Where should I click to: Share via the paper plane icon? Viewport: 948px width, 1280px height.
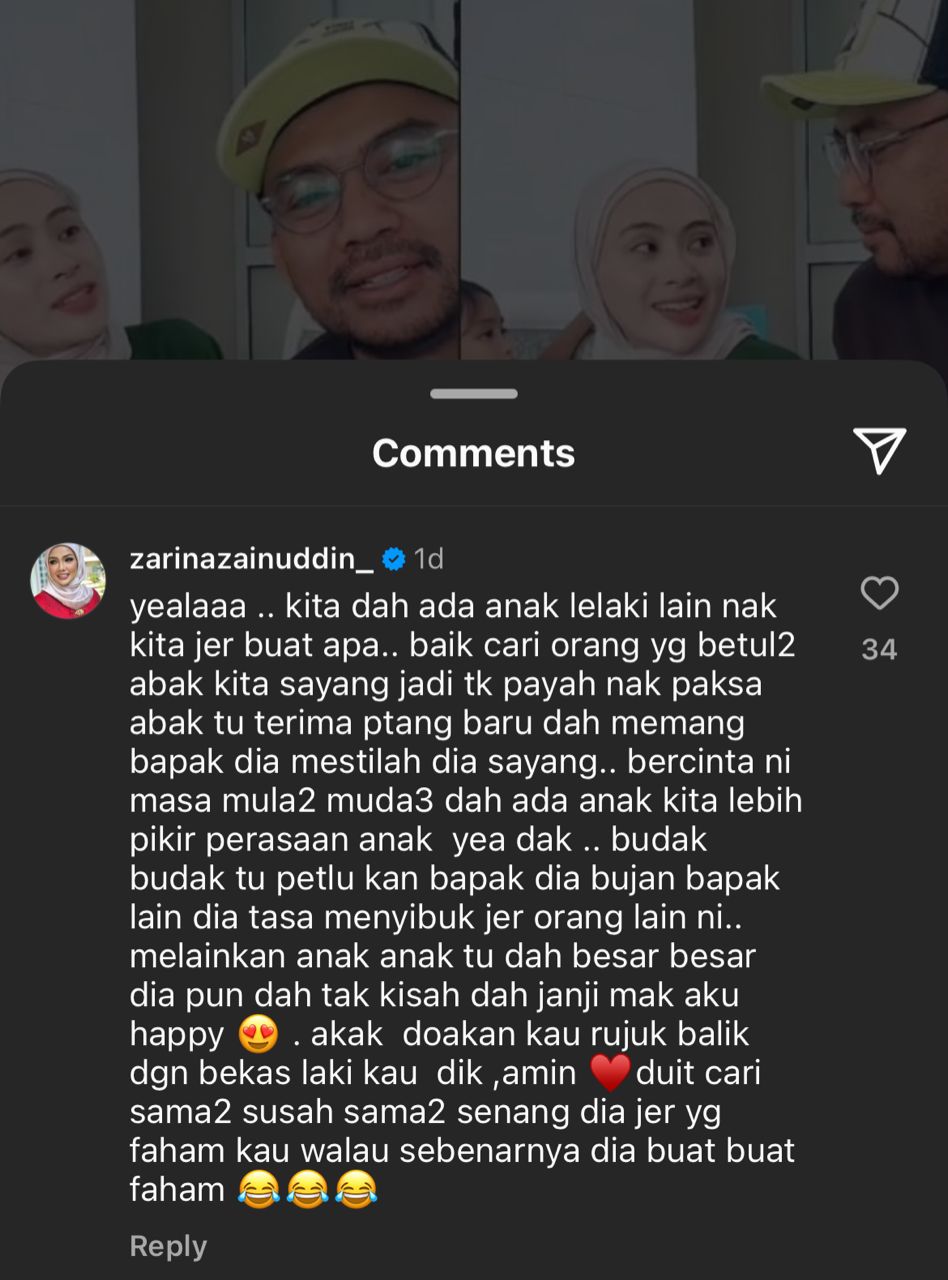[x=879, y=451]
